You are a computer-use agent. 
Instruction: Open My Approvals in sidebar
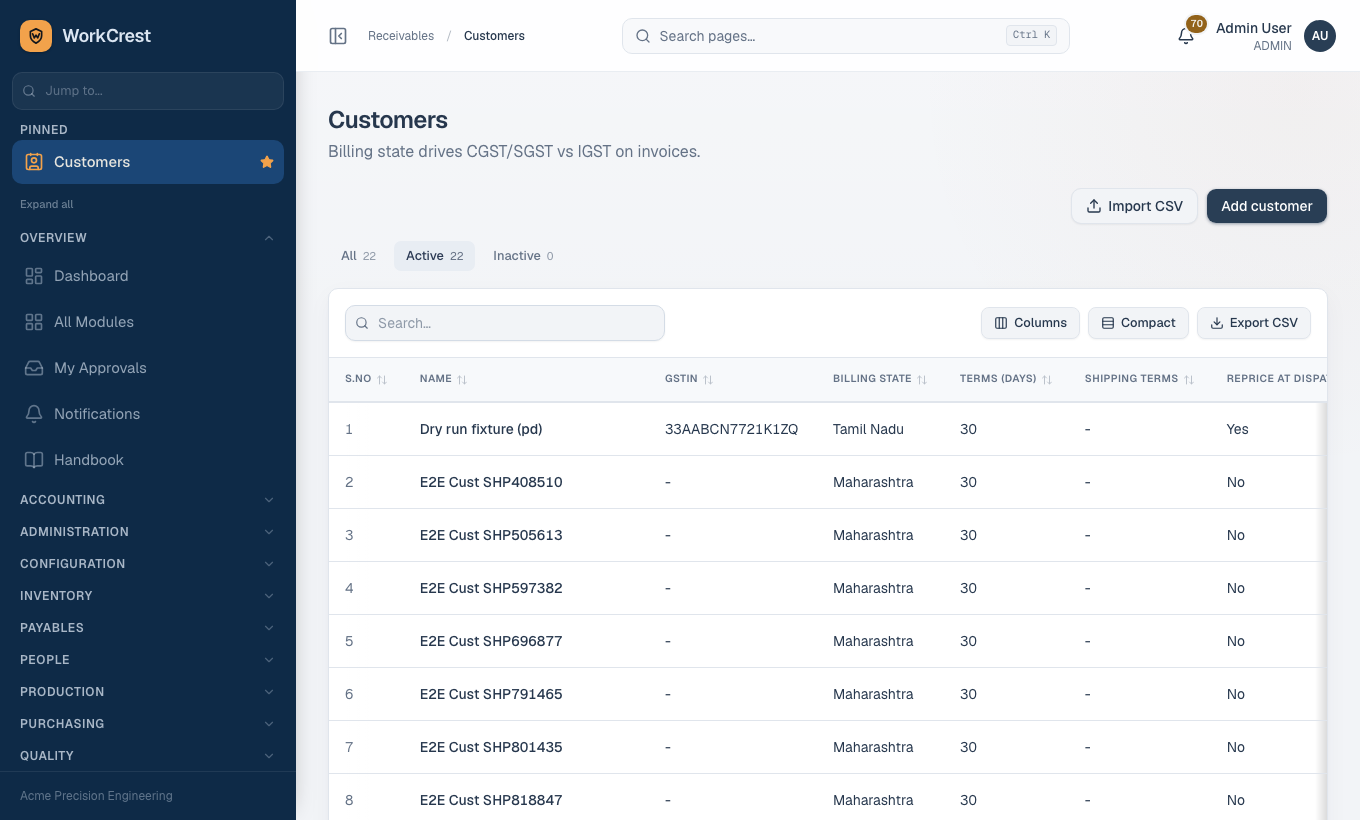click(x=148, y=368)
